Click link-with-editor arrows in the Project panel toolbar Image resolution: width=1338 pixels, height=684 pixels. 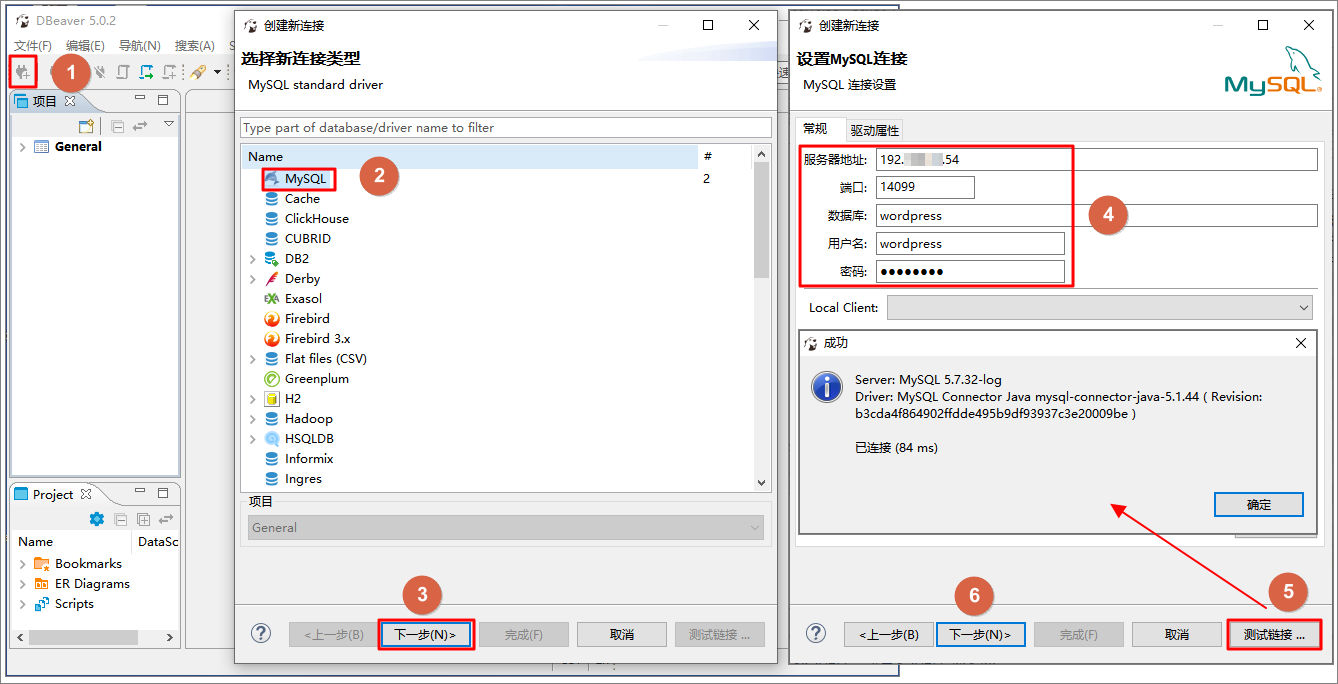click(x=166, y=519)
